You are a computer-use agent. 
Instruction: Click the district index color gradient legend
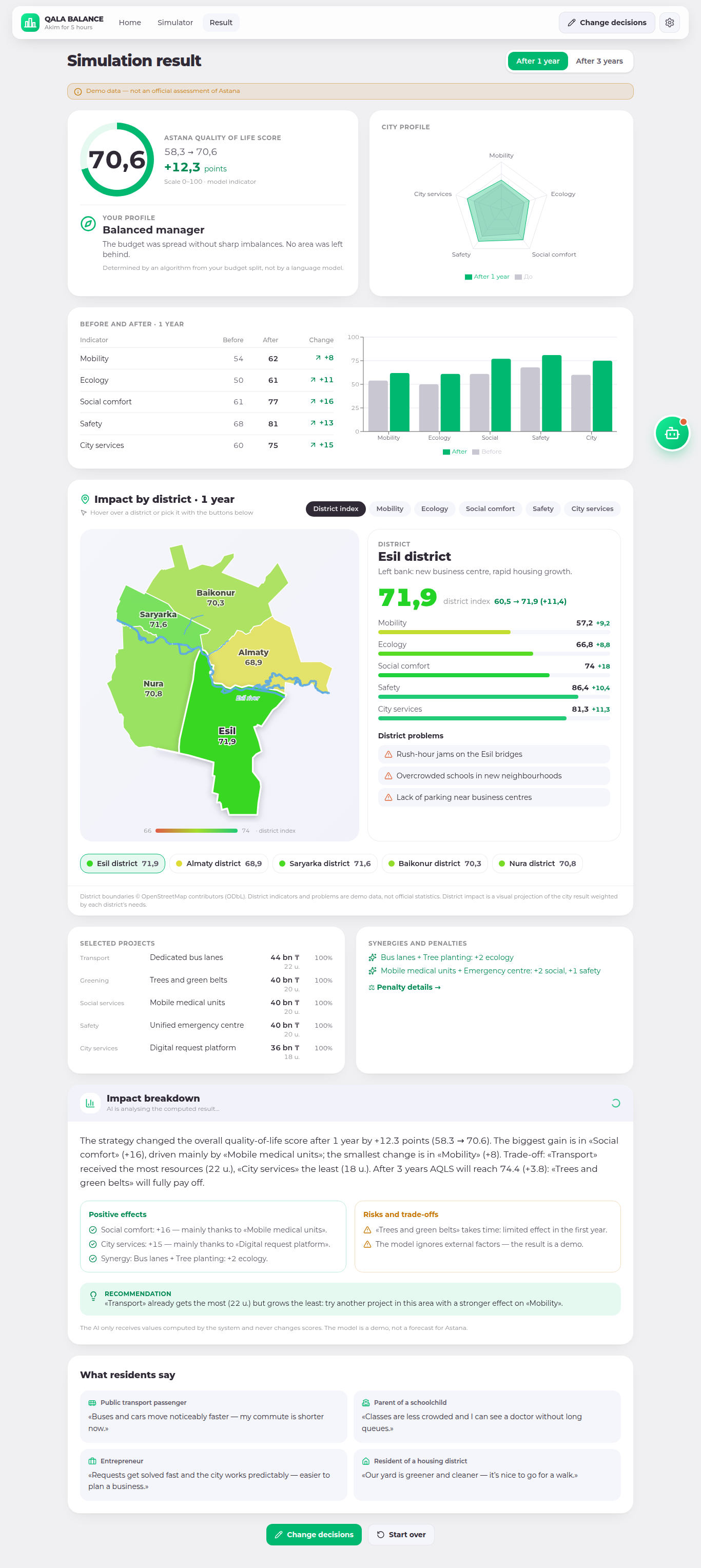tap(196, 831)
